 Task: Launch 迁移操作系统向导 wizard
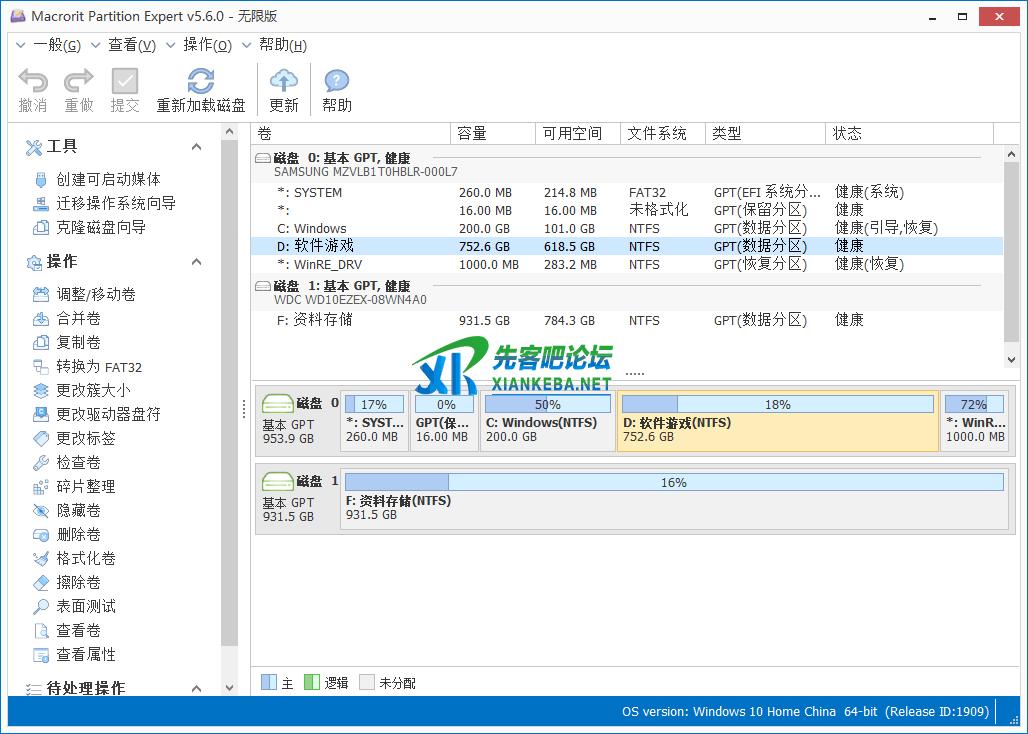pyautogui.click(x=116, y=203)
